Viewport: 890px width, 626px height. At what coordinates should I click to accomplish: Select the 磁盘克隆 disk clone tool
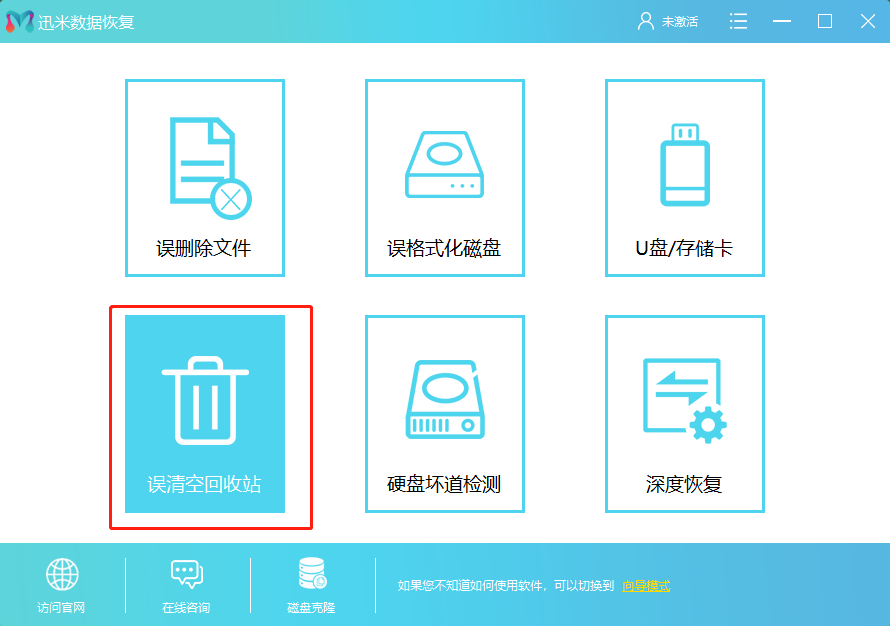(309, 585)
